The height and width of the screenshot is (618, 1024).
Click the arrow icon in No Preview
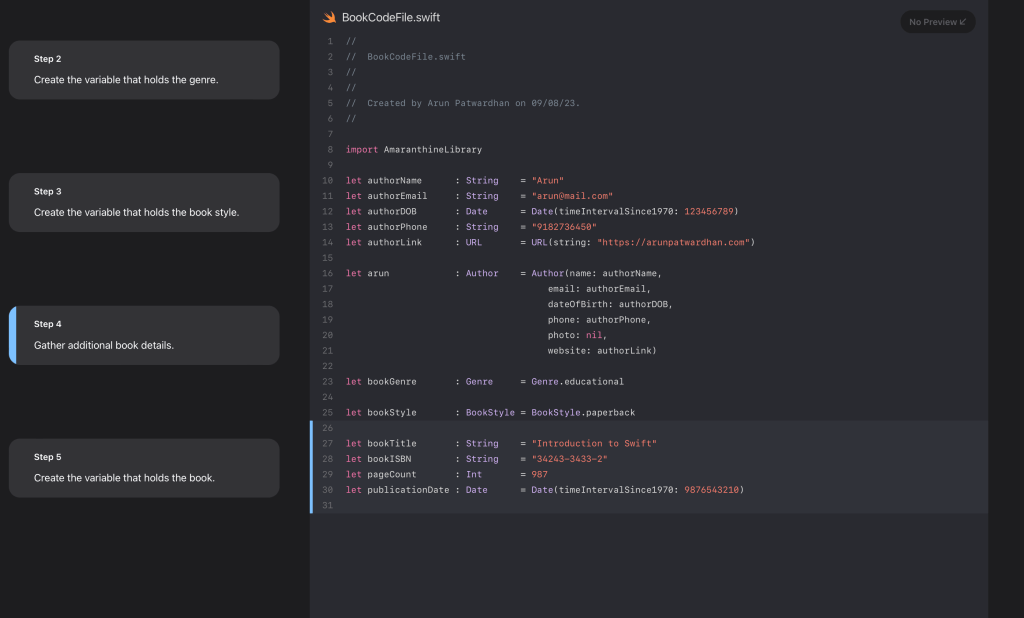click(x=962, y=22)
